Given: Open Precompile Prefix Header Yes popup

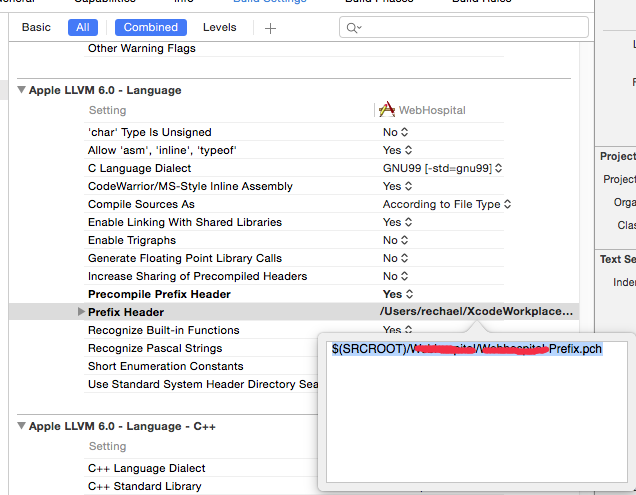Looking at the screenshot, I should 398,294.
